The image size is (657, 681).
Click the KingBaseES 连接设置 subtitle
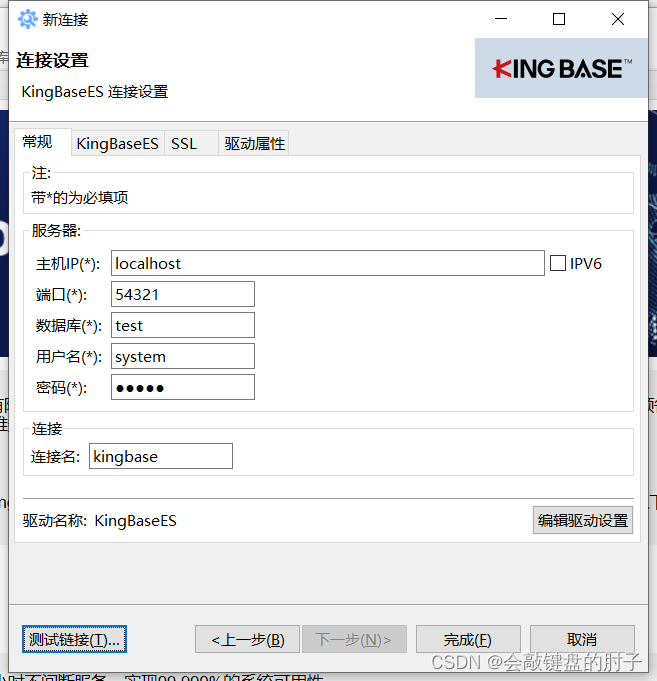[95, 92]
